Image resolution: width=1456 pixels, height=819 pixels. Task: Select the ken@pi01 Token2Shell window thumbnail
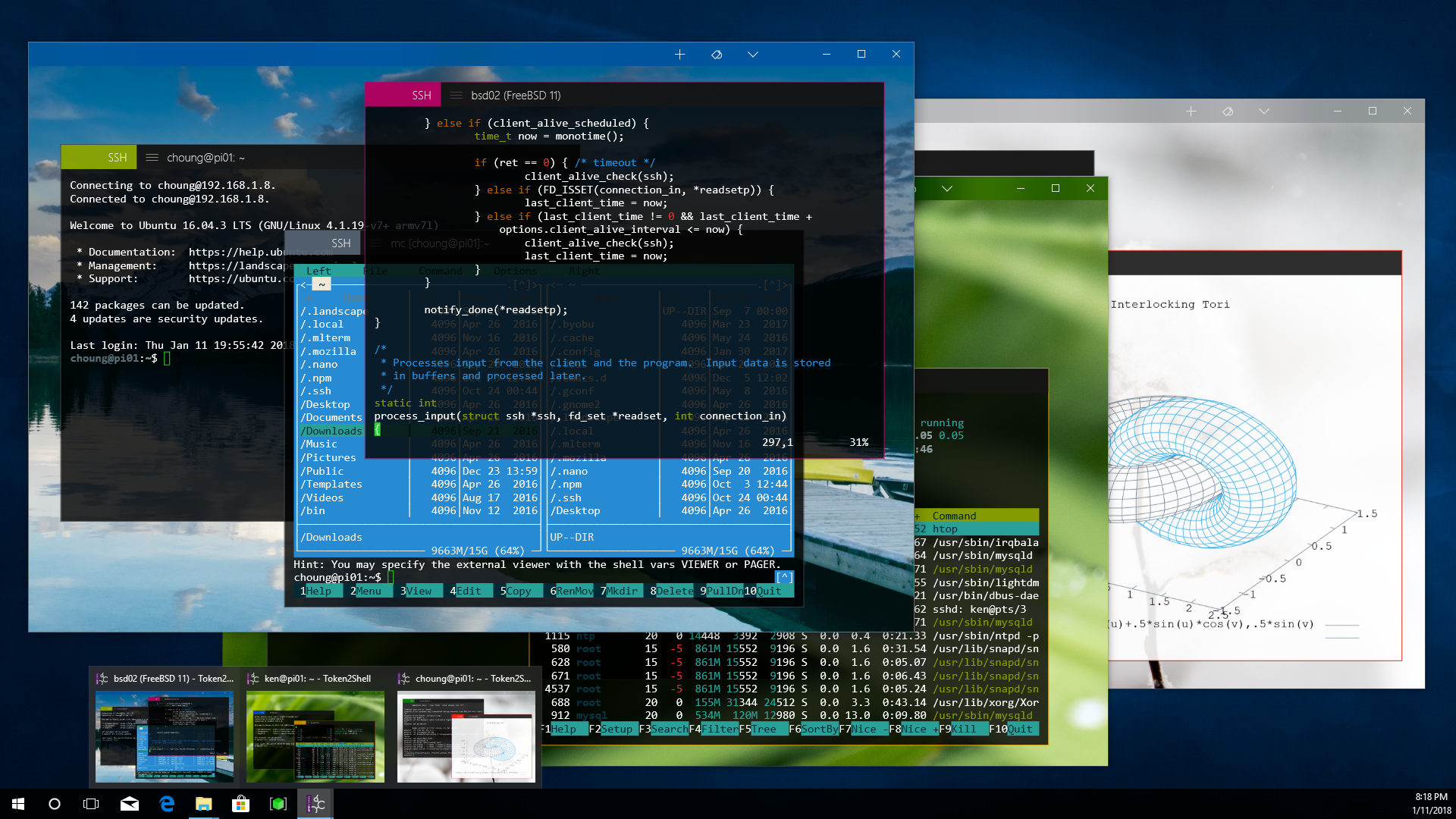pos(315,734)
